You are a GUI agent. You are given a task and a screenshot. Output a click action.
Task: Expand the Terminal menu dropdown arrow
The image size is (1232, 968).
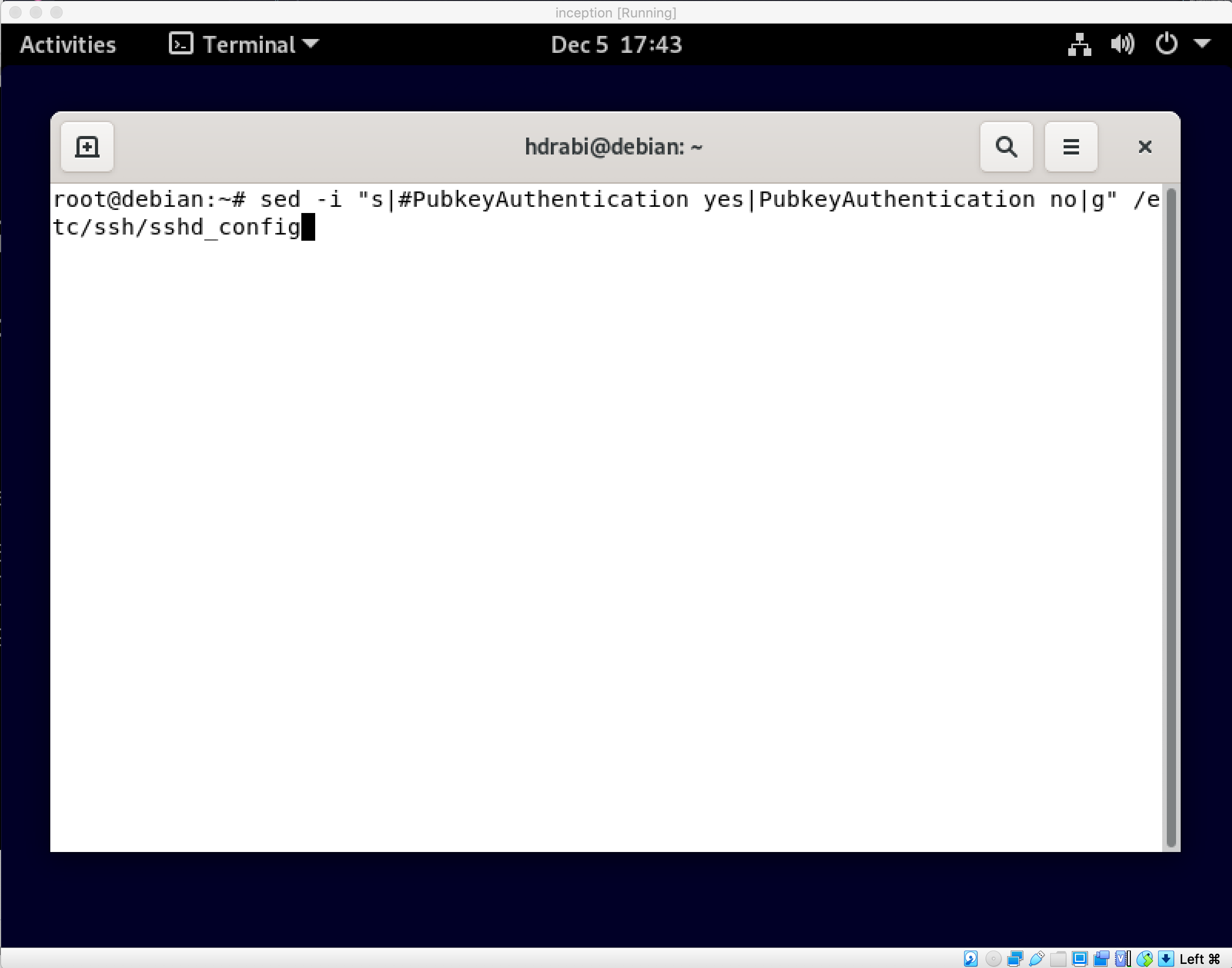[x=311, y=43]
